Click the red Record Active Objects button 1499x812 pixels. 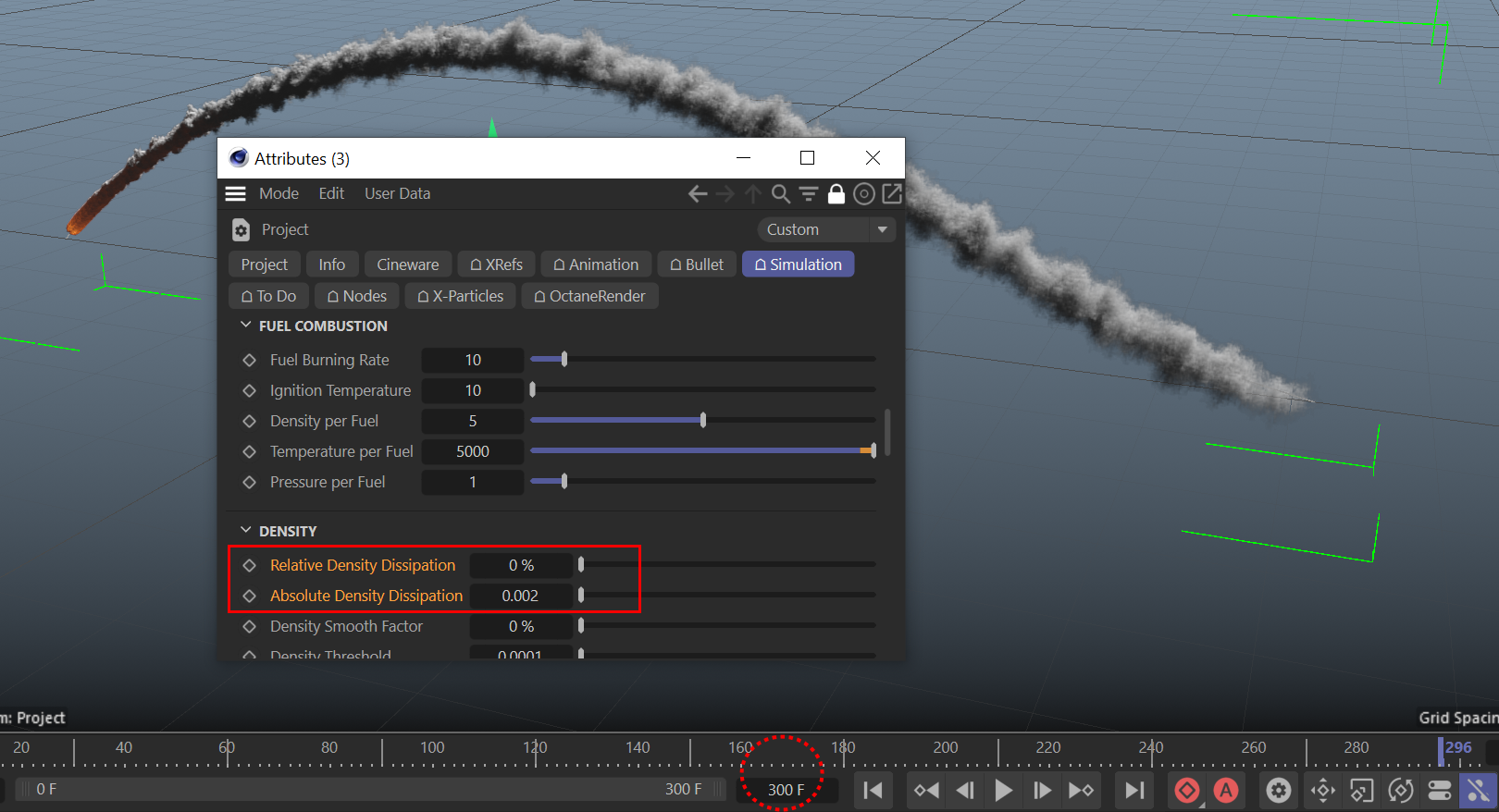click(1187, 790)
